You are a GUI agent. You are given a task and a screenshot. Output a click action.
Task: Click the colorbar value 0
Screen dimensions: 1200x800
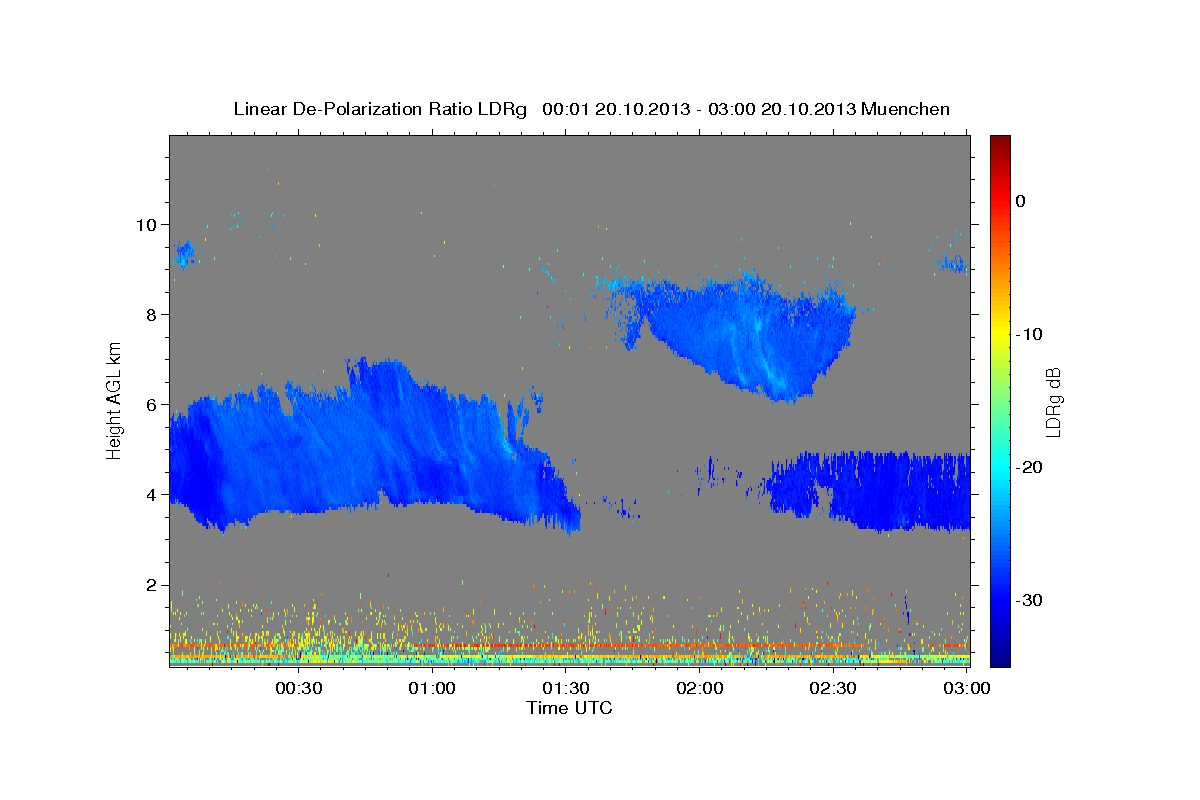click(x=1021, y=201)
